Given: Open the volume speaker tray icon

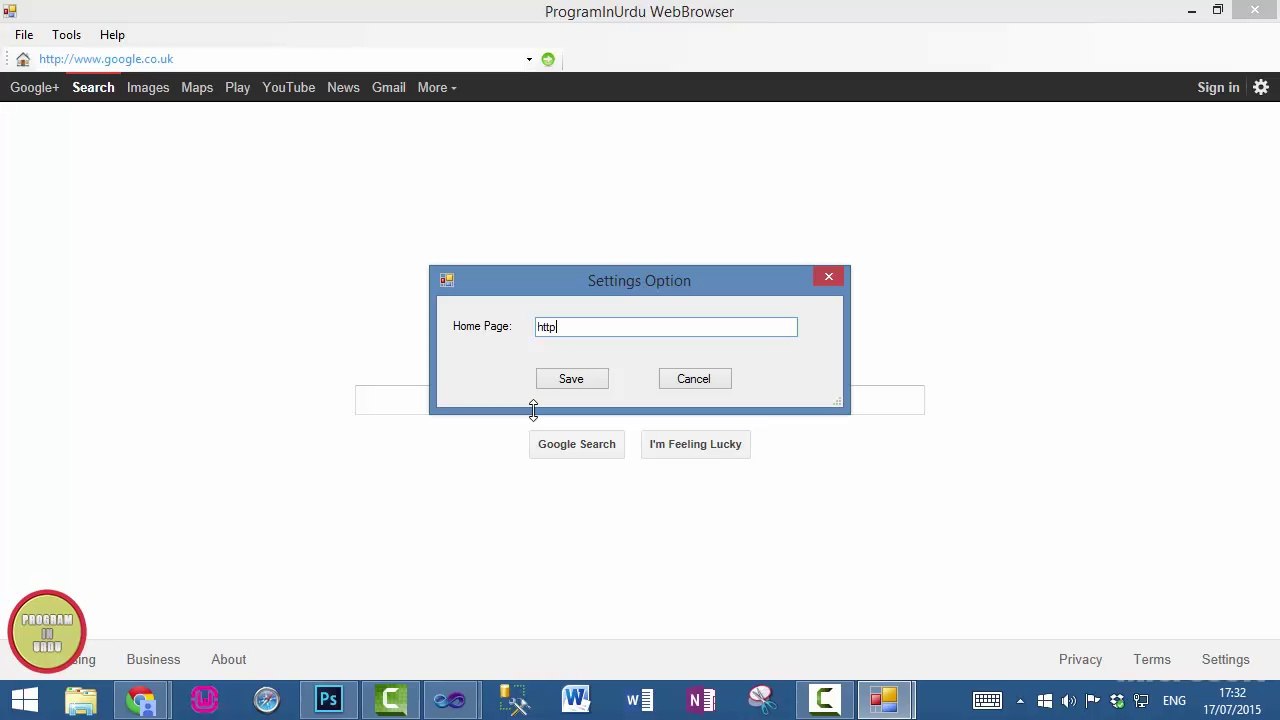Looking at the screenshot, I should 1068,701.
